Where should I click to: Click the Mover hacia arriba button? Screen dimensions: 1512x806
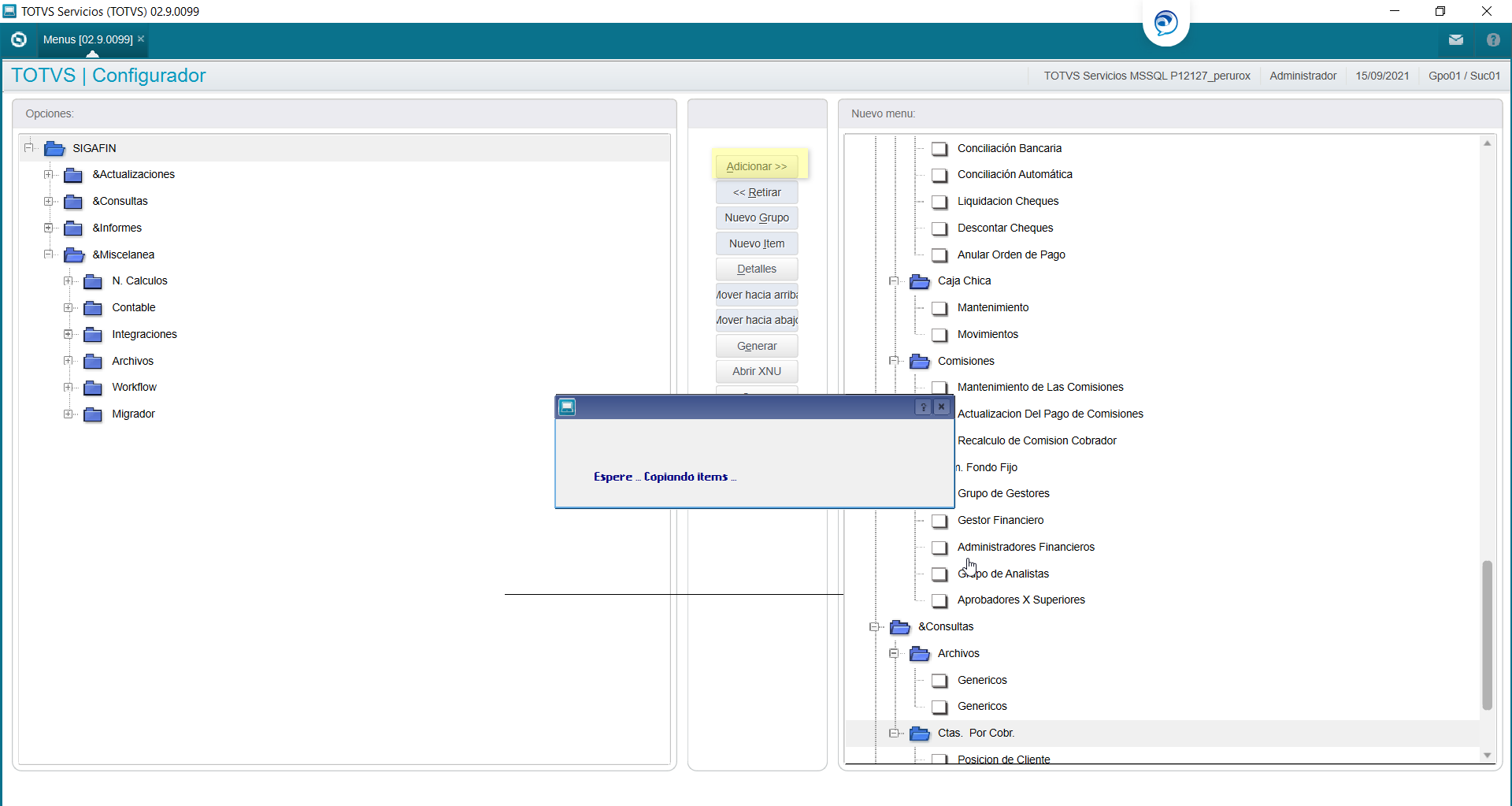757,295
